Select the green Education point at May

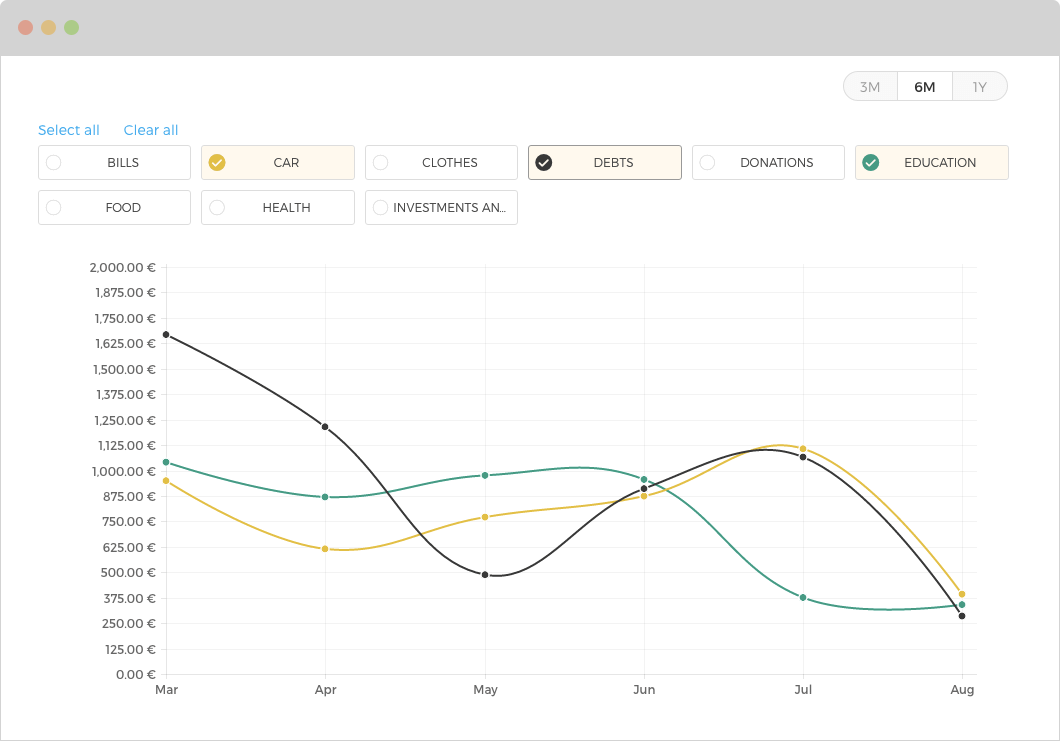(485, 475)
